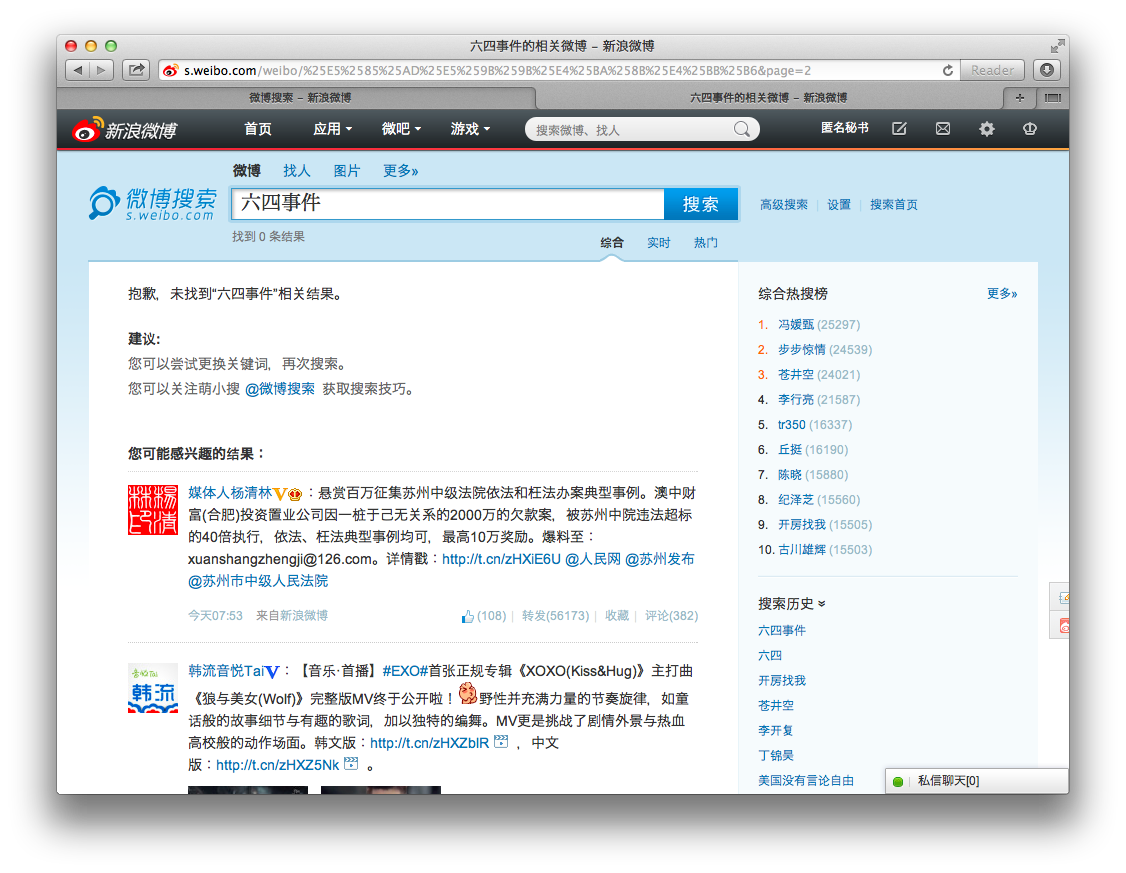Go to 首页 in navigation bar
The height and width of the screenshot is (873, 1126).
(x=258, y=129)
